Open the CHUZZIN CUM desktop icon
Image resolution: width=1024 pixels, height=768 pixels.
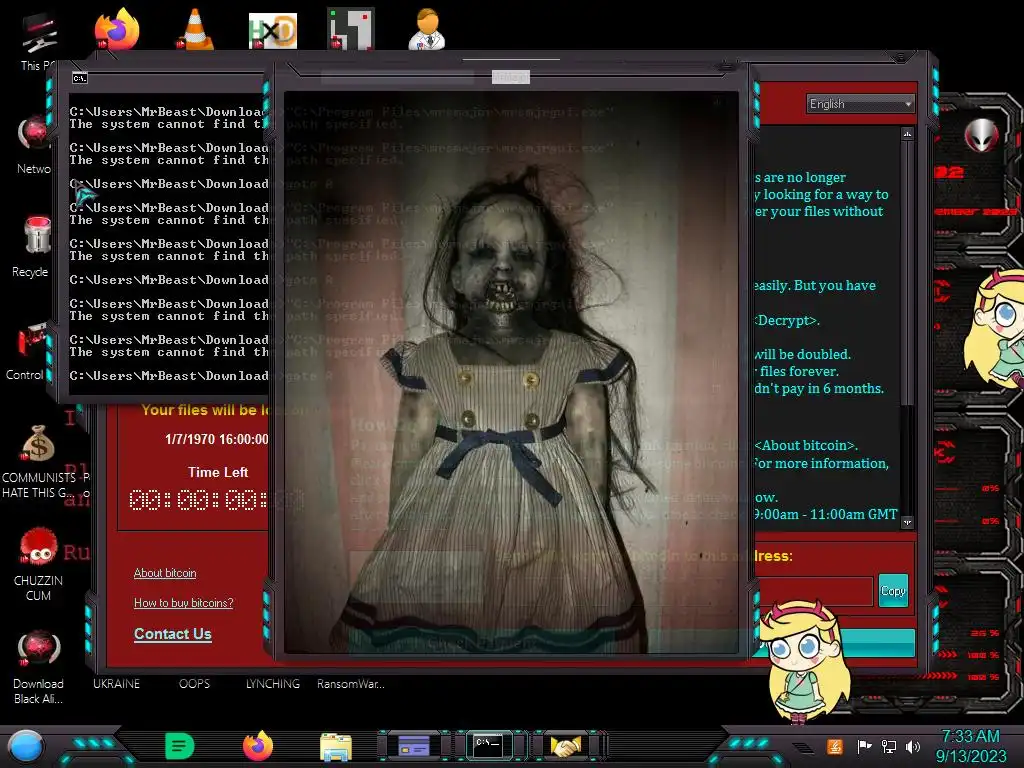(38, 547)
